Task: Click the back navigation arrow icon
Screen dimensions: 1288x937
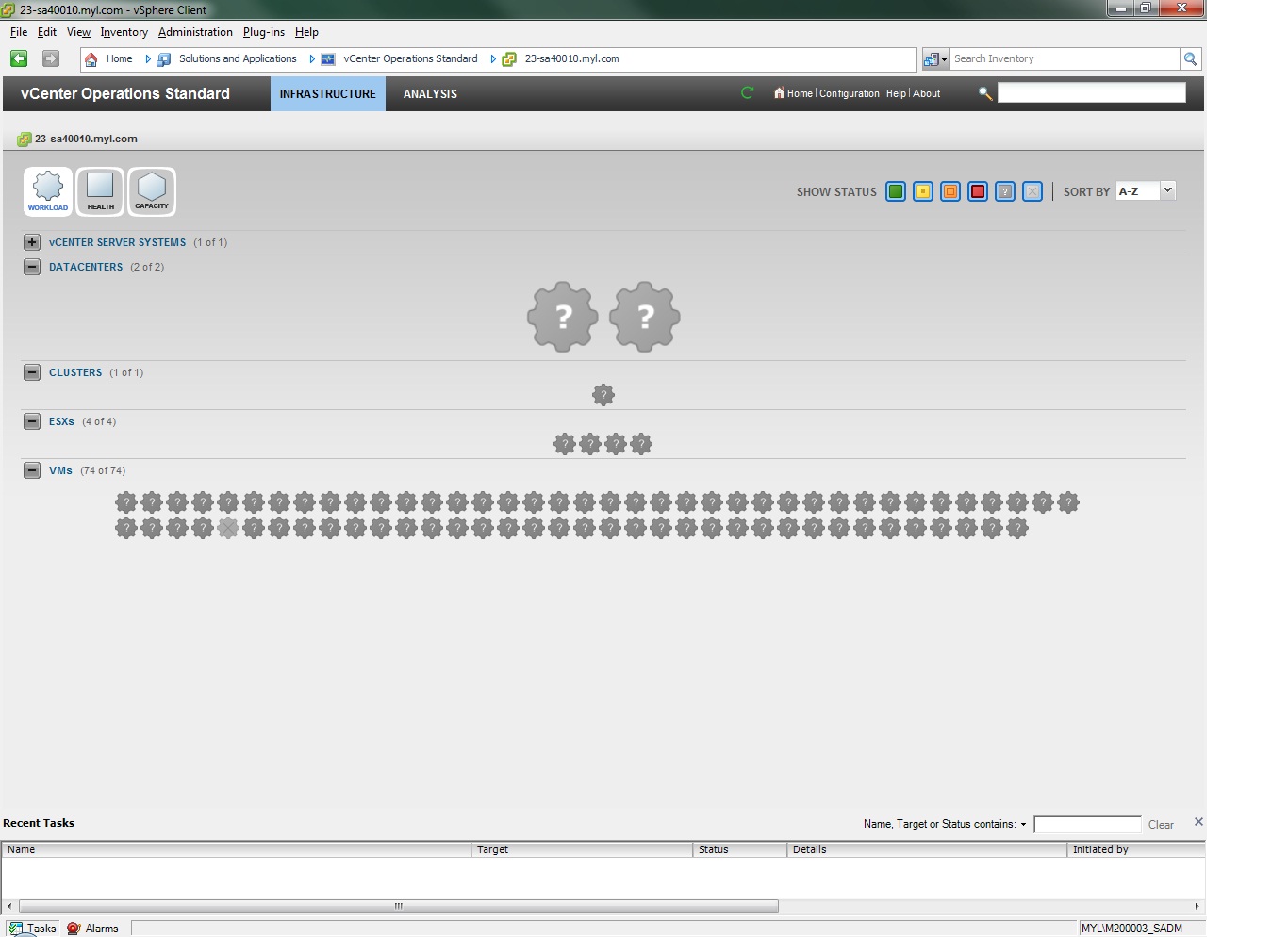Action: 18,58
